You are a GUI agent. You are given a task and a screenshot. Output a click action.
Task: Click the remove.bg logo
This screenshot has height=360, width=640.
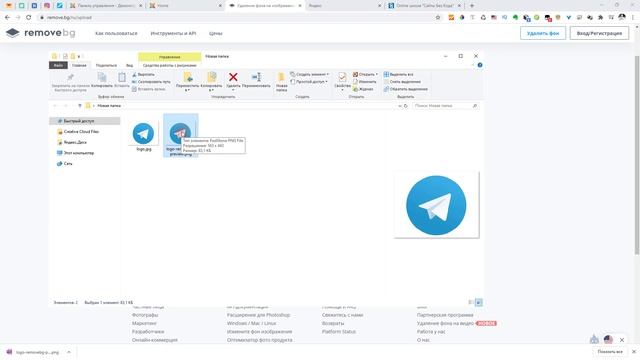pyautogui.click(x=40, y=33)
